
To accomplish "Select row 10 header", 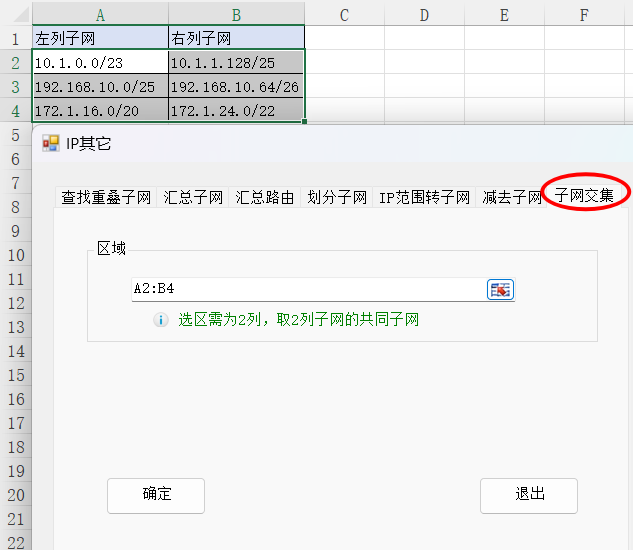I will (15, 255).
